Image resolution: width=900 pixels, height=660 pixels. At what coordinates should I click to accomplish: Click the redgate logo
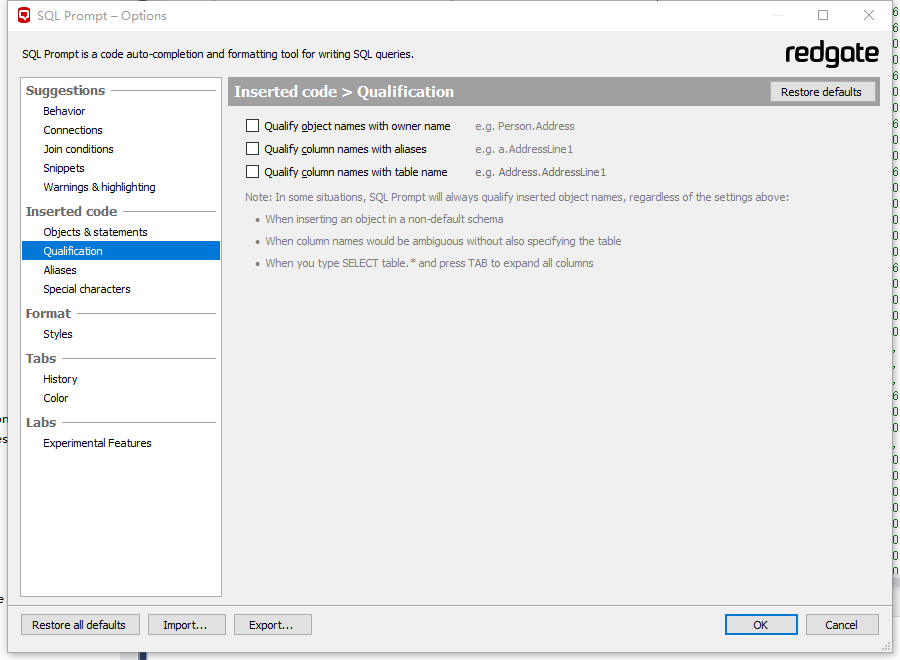tap(832, 54)
